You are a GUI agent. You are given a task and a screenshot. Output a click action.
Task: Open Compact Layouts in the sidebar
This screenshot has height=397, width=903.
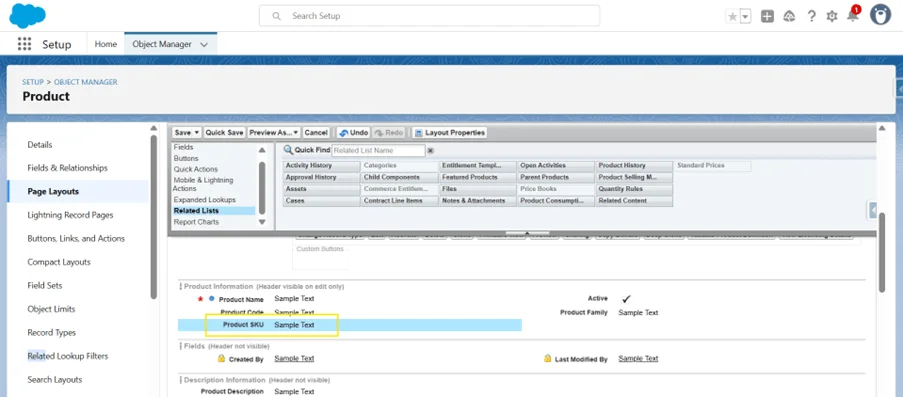(59, 262)
